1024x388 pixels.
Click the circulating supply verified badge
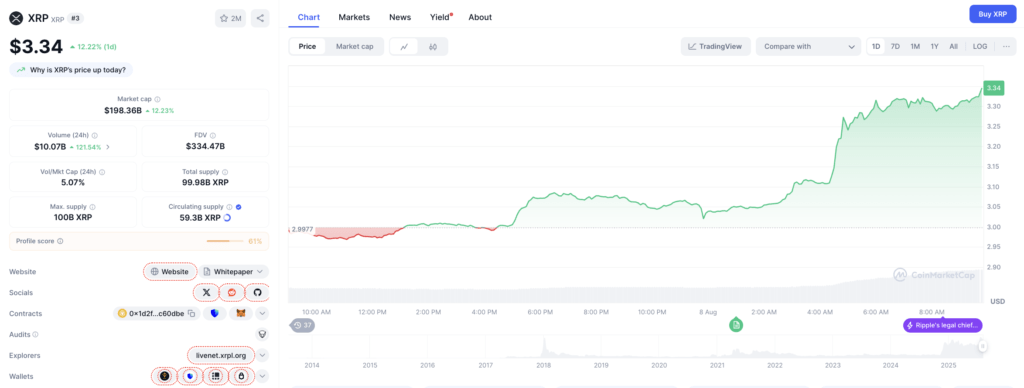238,206
